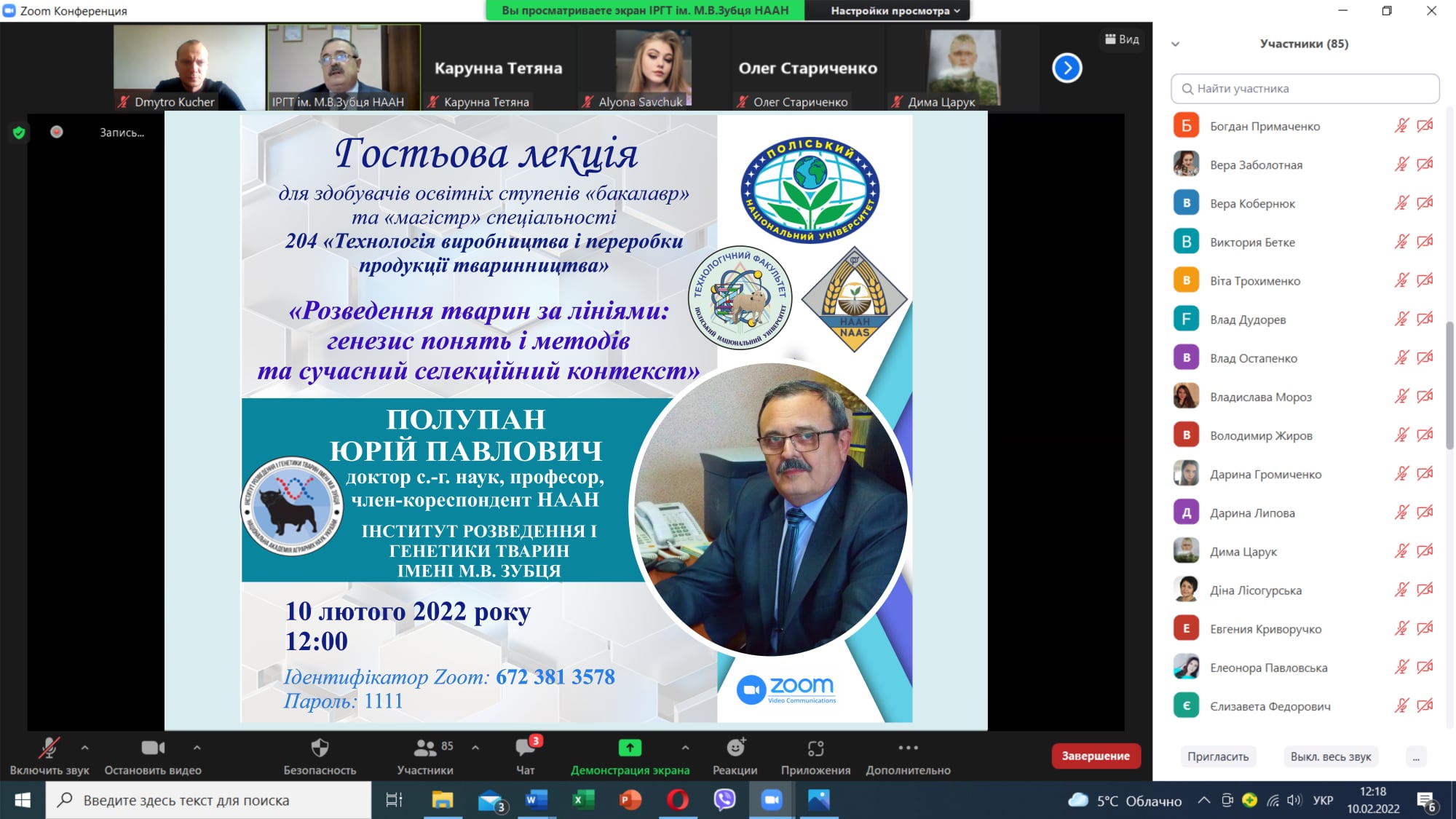
Task: Open Viber from the Windows taskbar
Action: (x=724, y=800)
